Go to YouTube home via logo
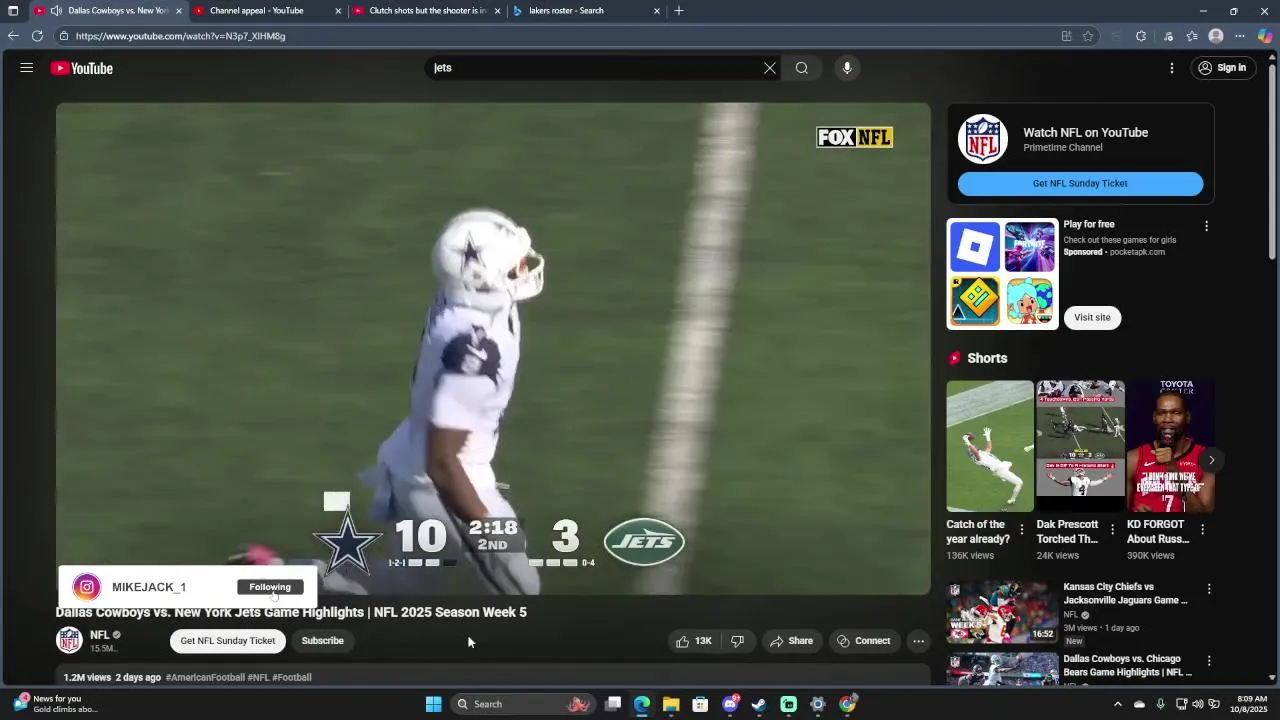Viewport: 1280px width, 720px height. pyautogui.click(x=82, y=68)
